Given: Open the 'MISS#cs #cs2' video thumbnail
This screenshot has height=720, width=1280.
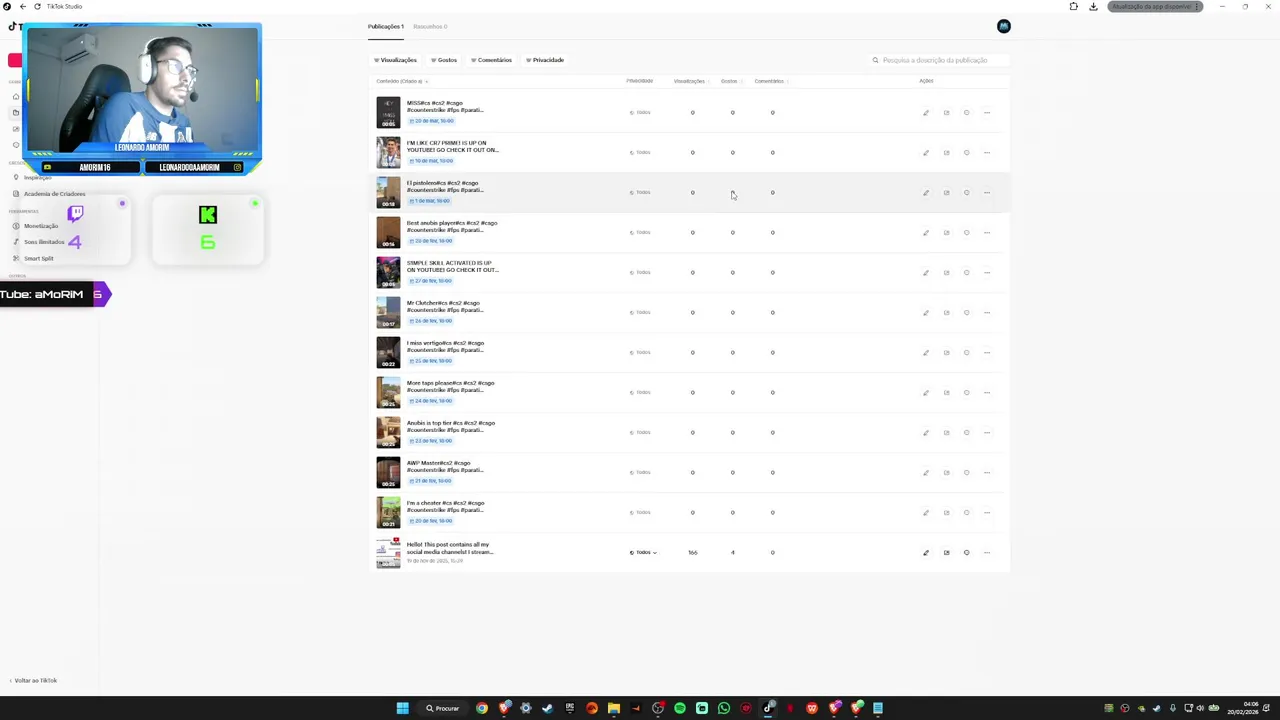Looking at the screenshot, I should pyautogui.click(x=388, y=112).
